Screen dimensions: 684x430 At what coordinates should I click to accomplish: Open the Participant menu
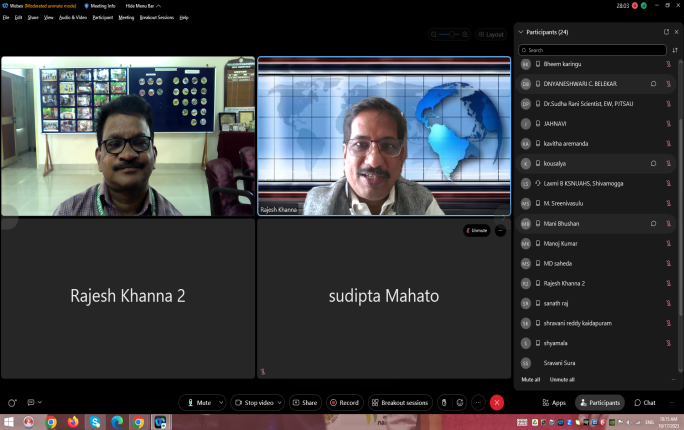[103, 17]
